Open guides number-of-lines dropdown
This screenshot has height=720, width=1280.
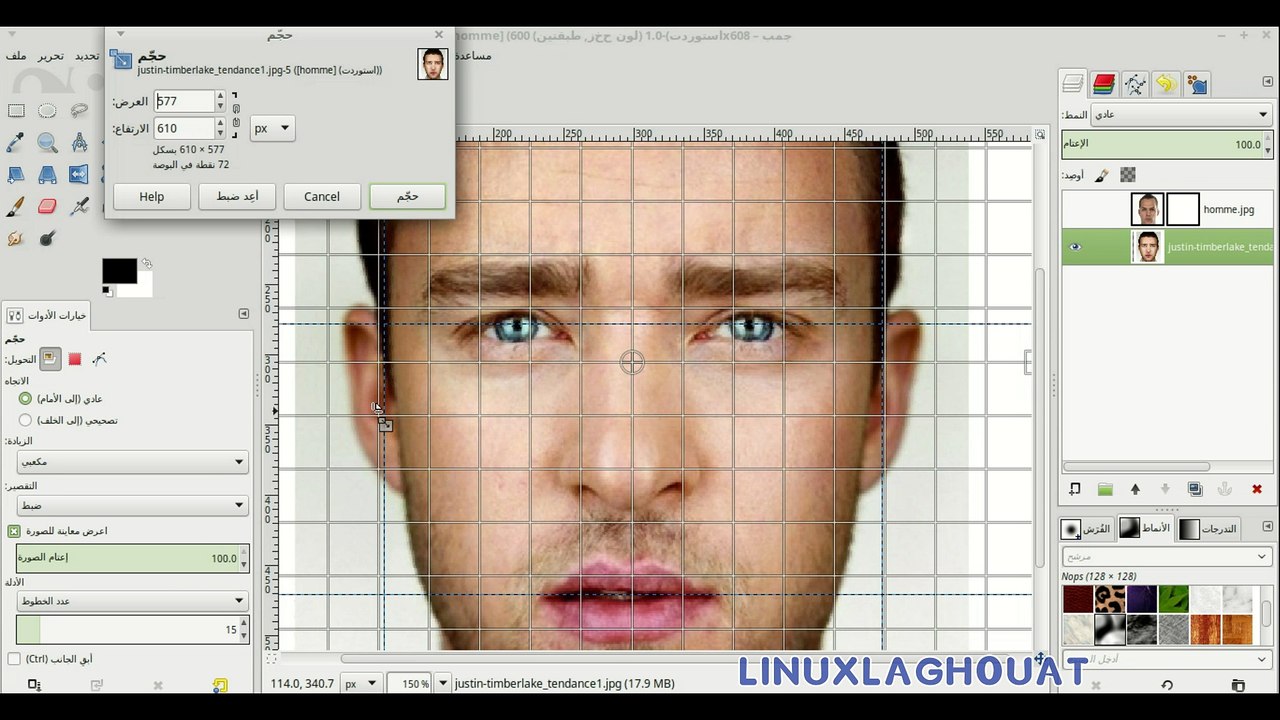point(132,601)
